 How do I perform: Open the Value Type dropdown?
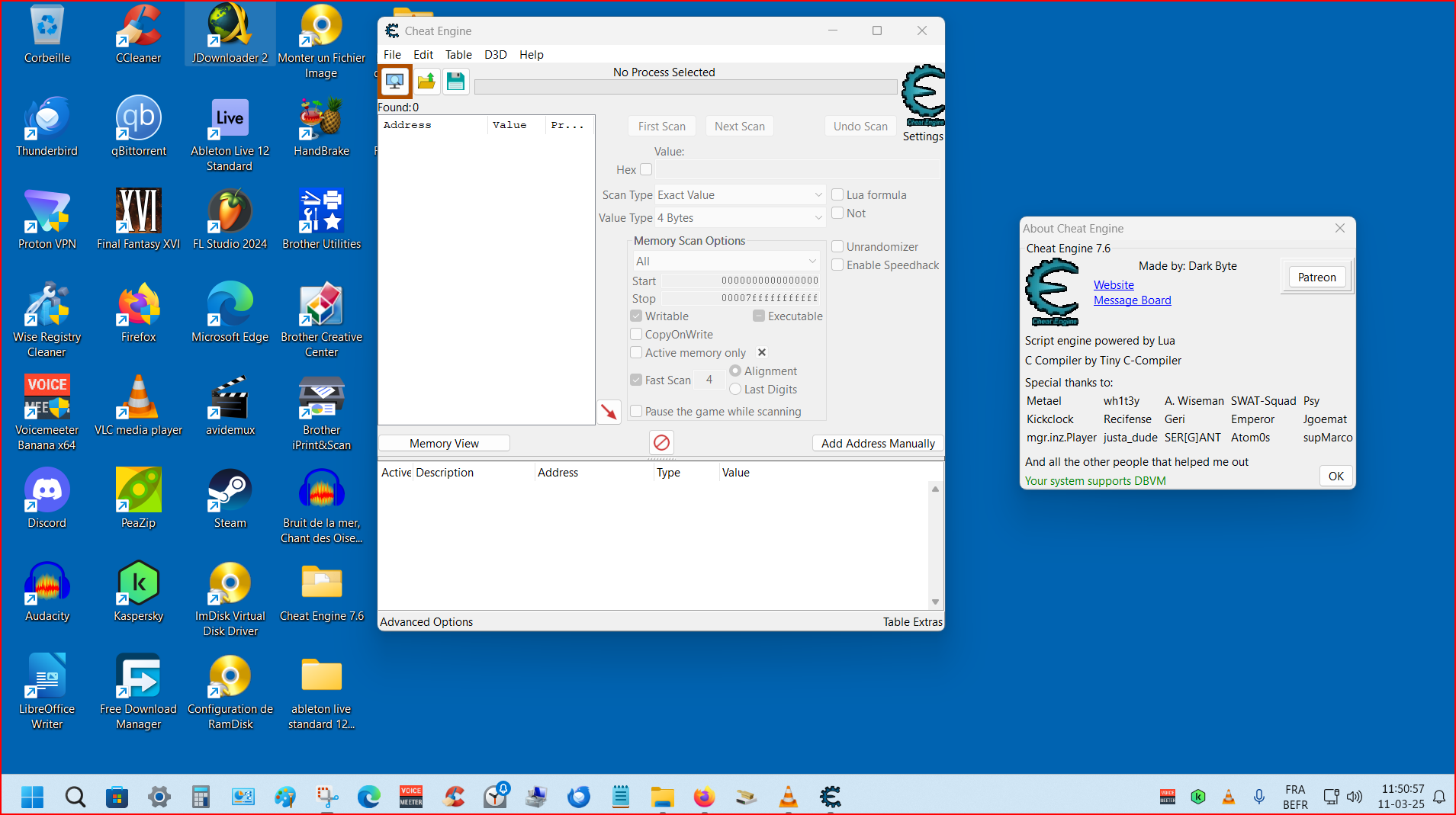(x=740, y=217)
